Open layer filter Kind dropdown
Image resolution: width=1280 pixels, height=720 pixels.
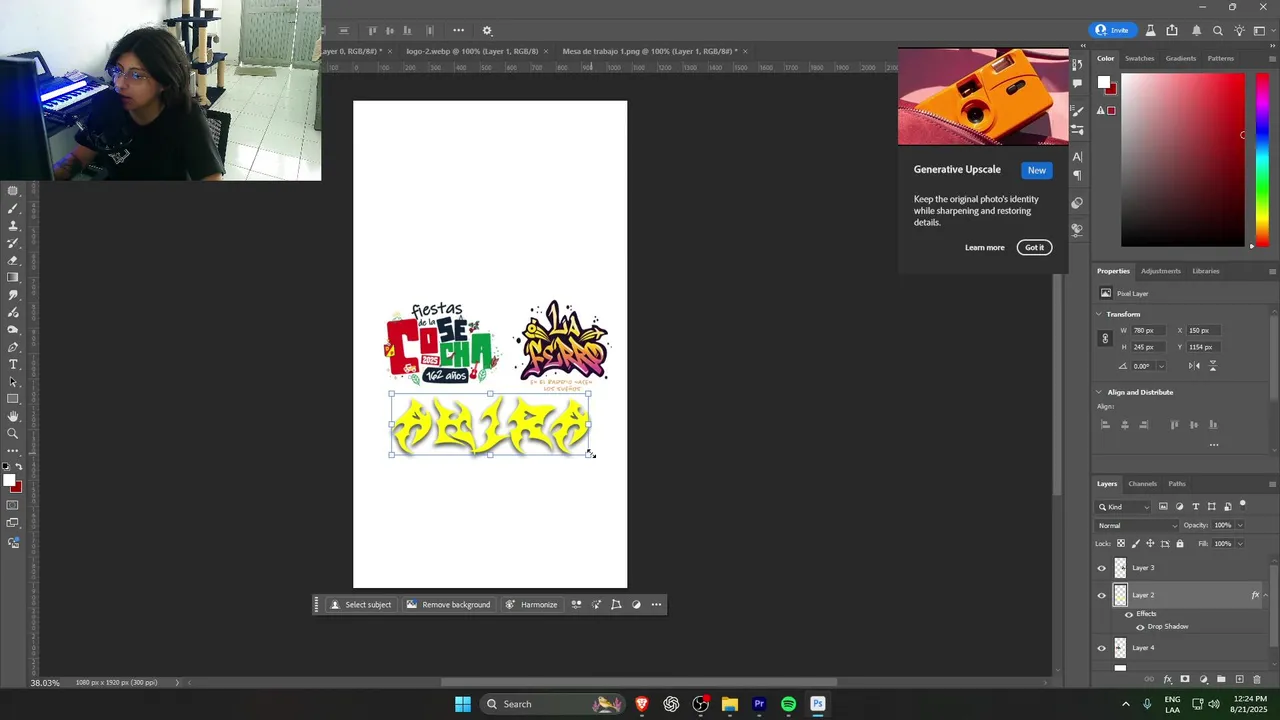pos(1124,507)
